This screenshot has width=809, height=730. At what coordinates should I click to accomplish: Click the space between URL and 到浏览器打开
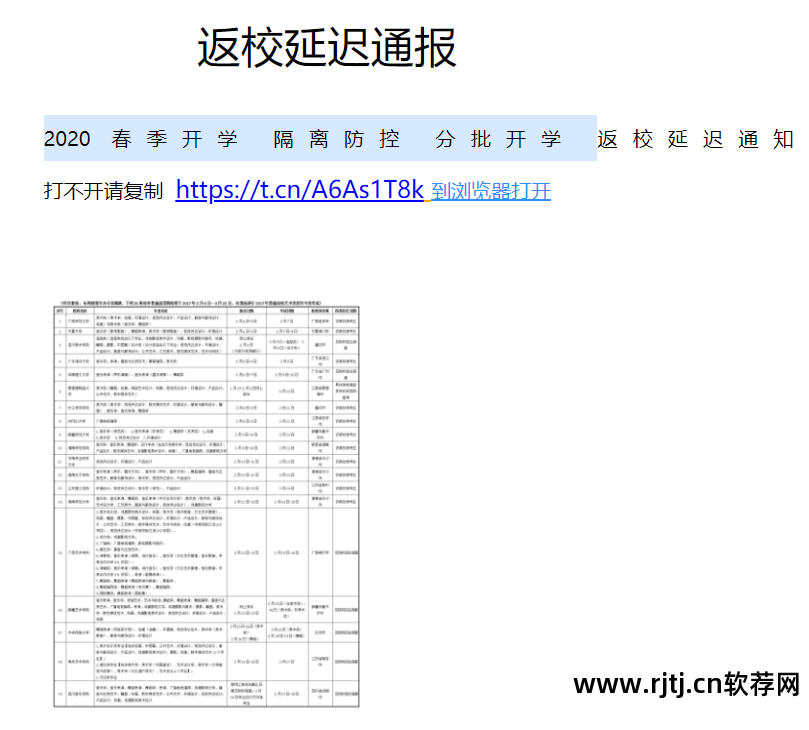tap(430, 192)
